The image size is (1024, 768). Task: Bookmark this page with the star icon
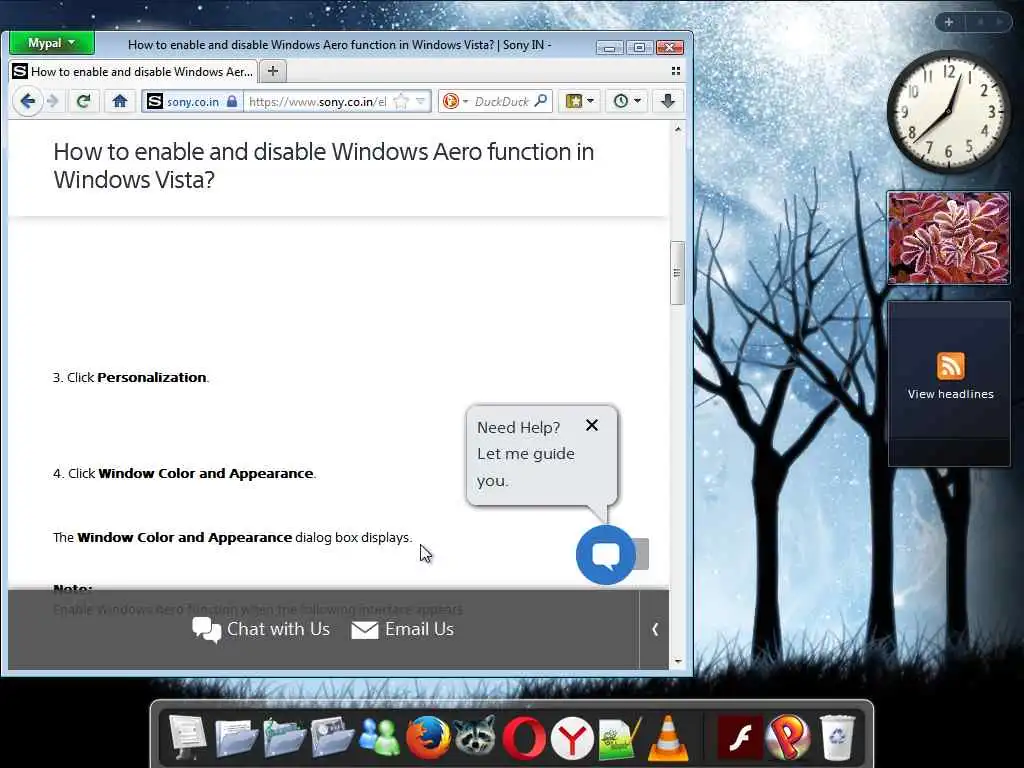pos(401,102)
